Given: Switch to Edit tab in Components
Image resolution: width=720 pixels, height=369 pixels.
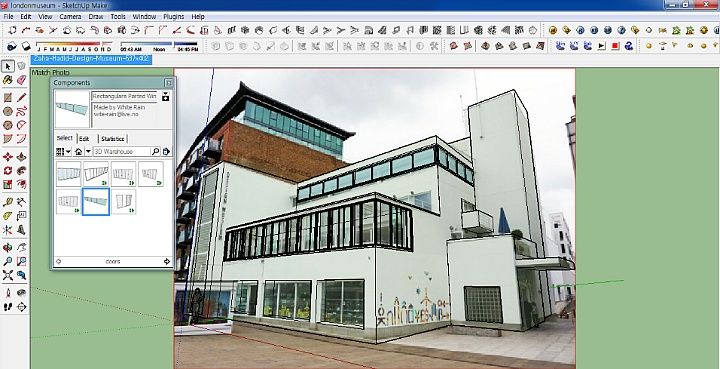Looking at the screenshot, I should coord(84,139).
